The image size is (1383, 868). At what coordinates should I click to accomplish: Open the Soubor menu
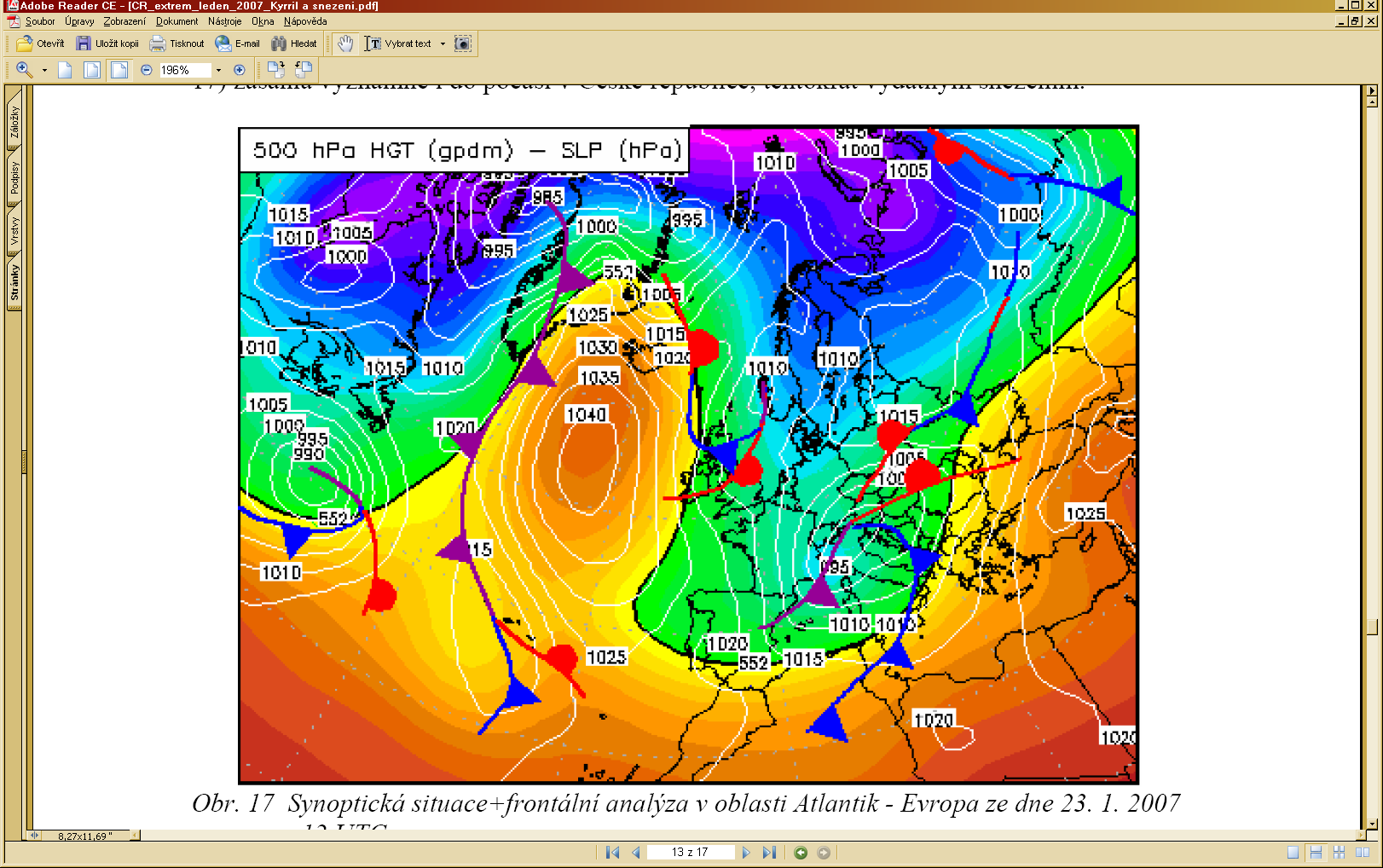coord(40,21)
